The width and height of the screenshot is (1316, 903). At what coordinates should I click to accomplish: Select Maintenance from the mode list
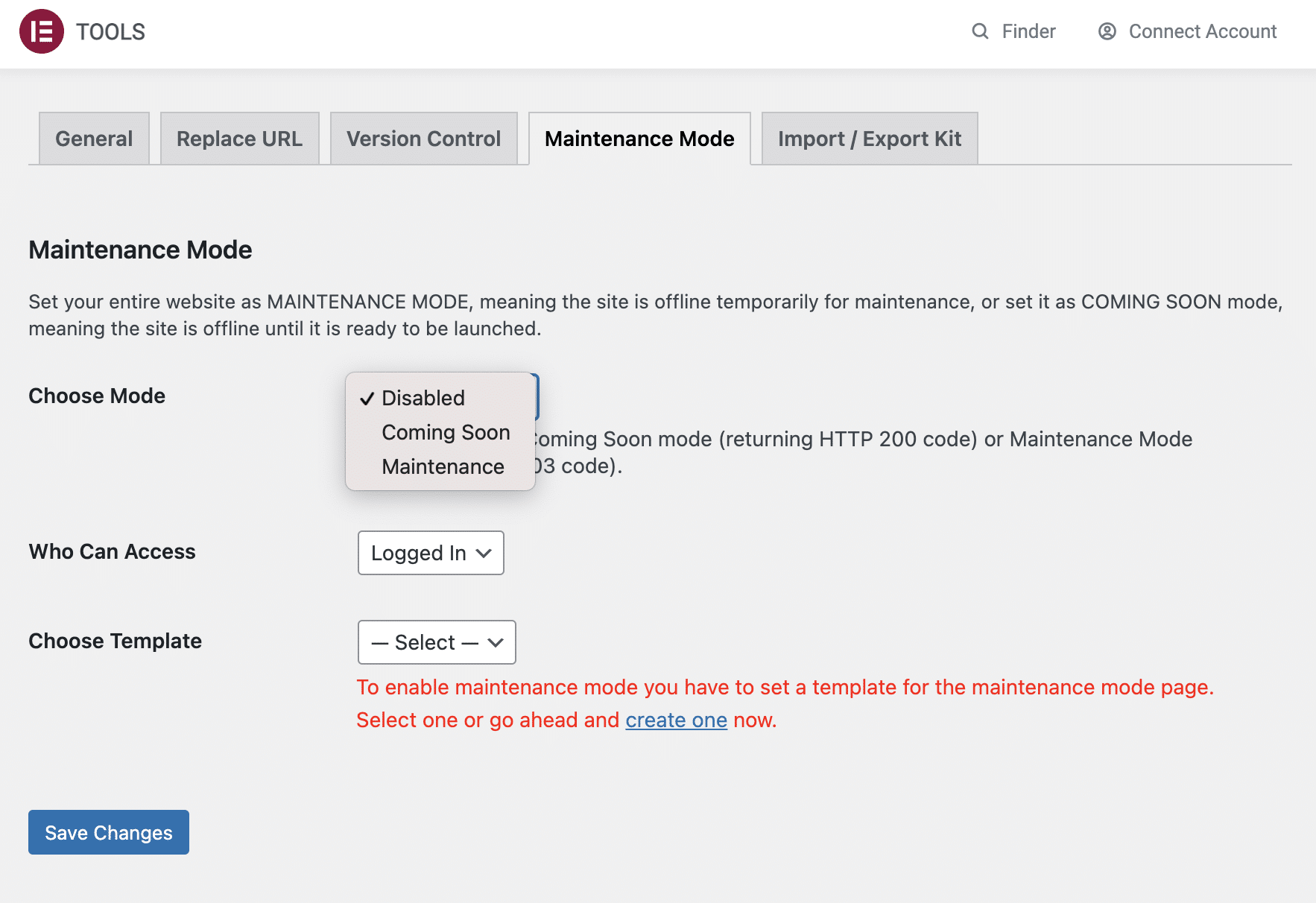[443, 466]
